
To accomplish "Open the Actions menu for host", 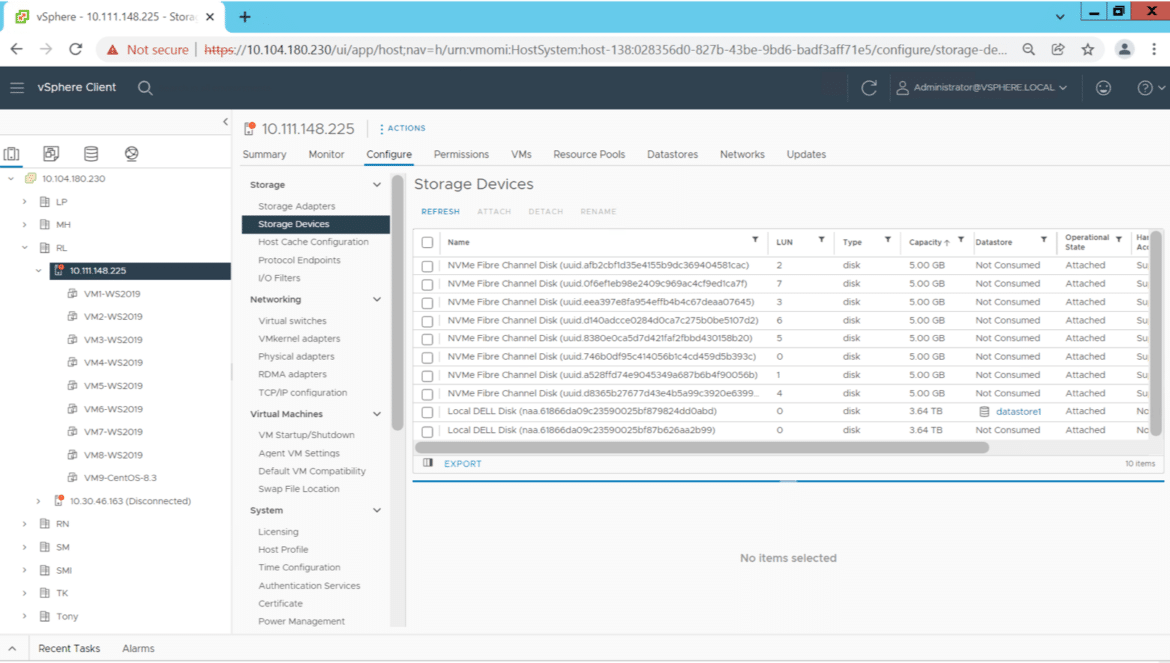I will (402, 128).
